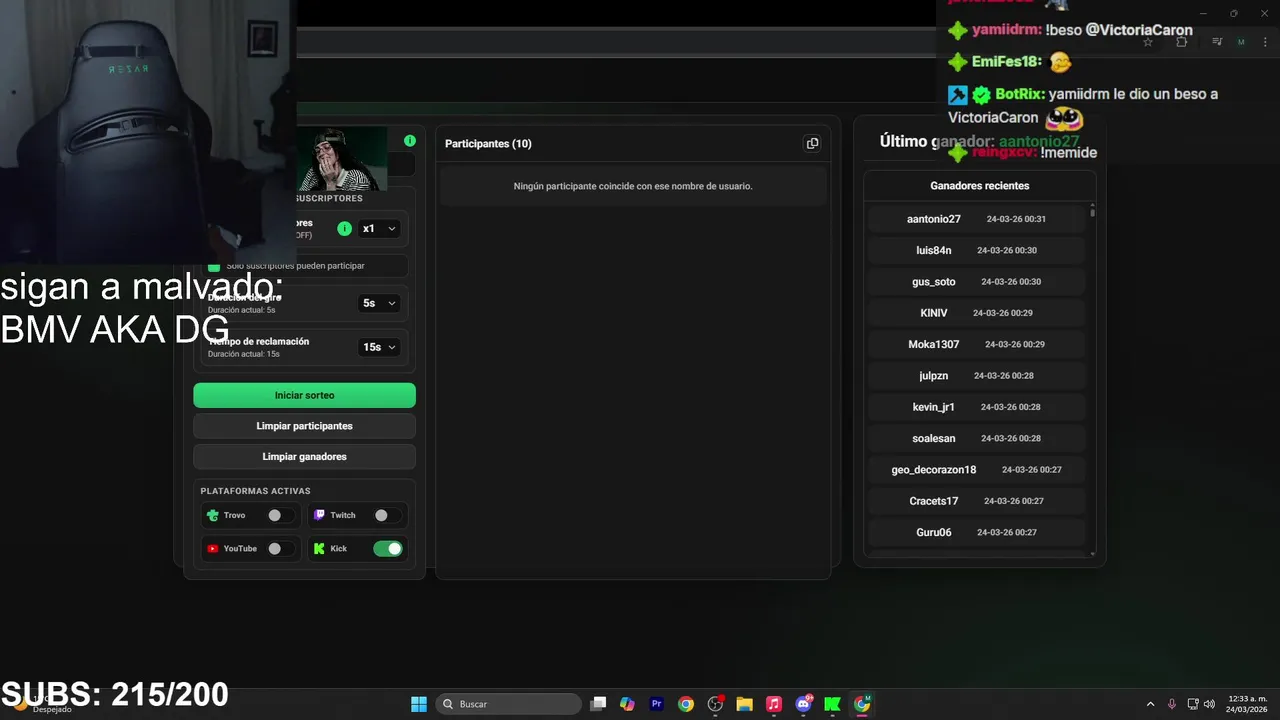Click the date and time in the taskbar
Screen dimensions: 1280x720
[x=1247, y=704]
